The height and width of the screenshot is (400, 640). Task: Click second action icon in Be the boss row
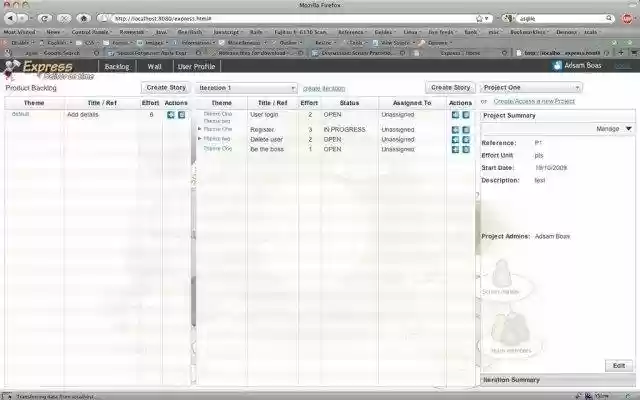(x=466, y=149)
